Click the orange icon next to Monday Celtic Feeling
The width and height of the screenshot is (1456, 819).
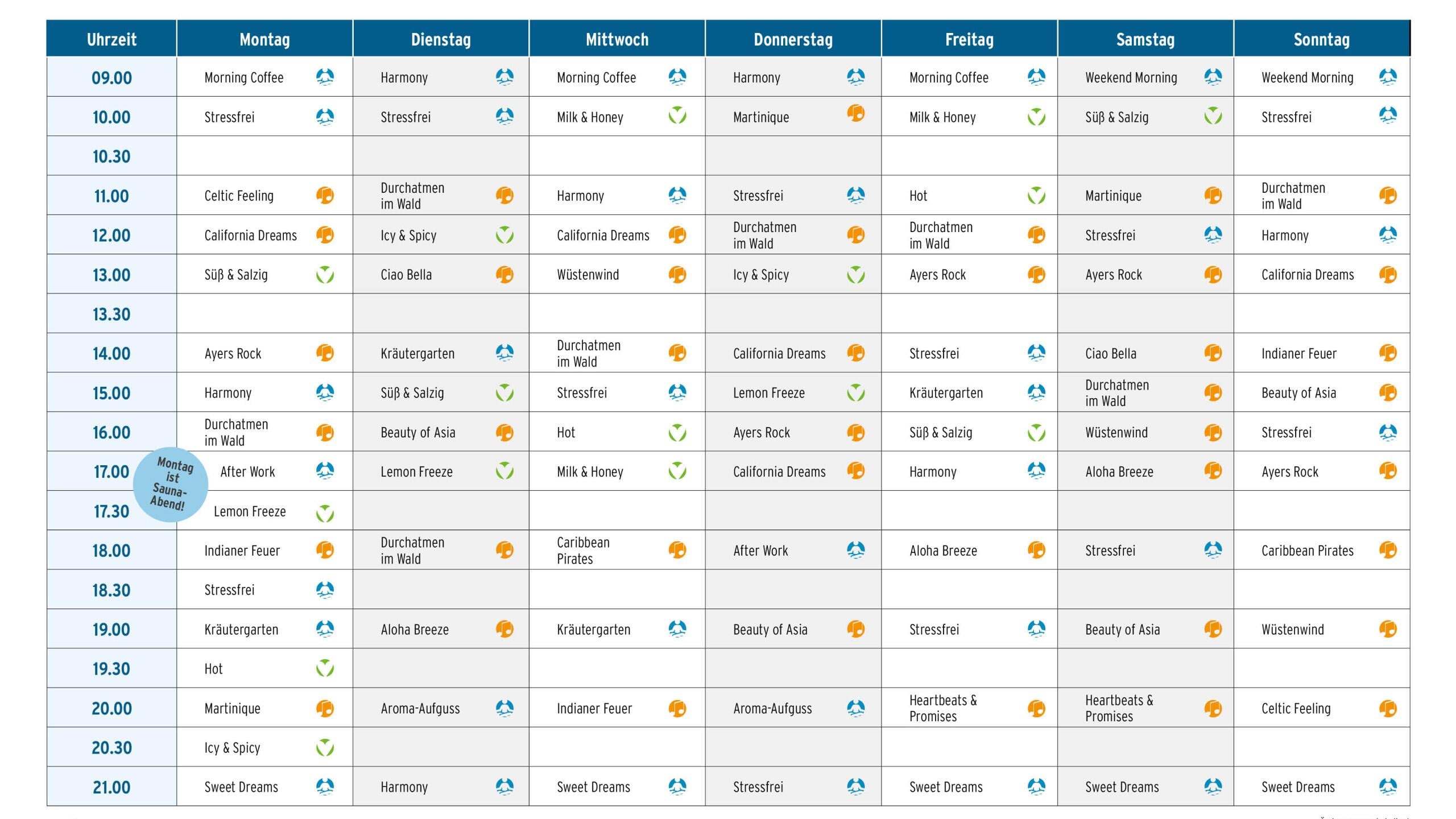325,195
